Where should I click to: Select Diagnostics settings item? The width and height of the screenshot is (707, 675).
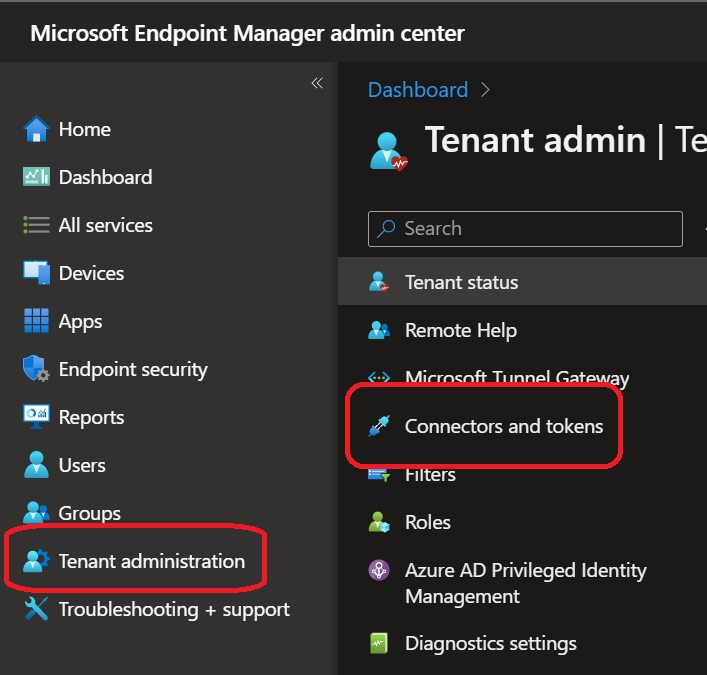click(490, 643)
